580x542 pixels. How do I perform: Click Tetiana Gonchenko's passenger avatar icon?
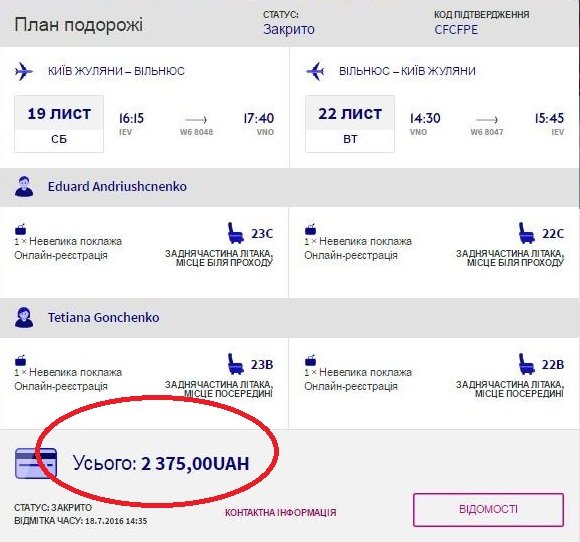coord(24,317)
